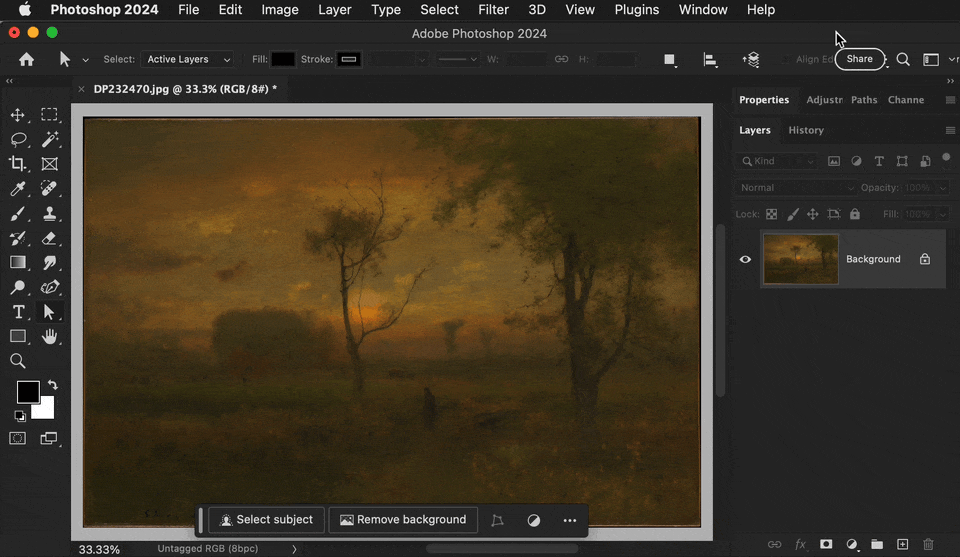Click the add layer mask icon

click(826, 544)
